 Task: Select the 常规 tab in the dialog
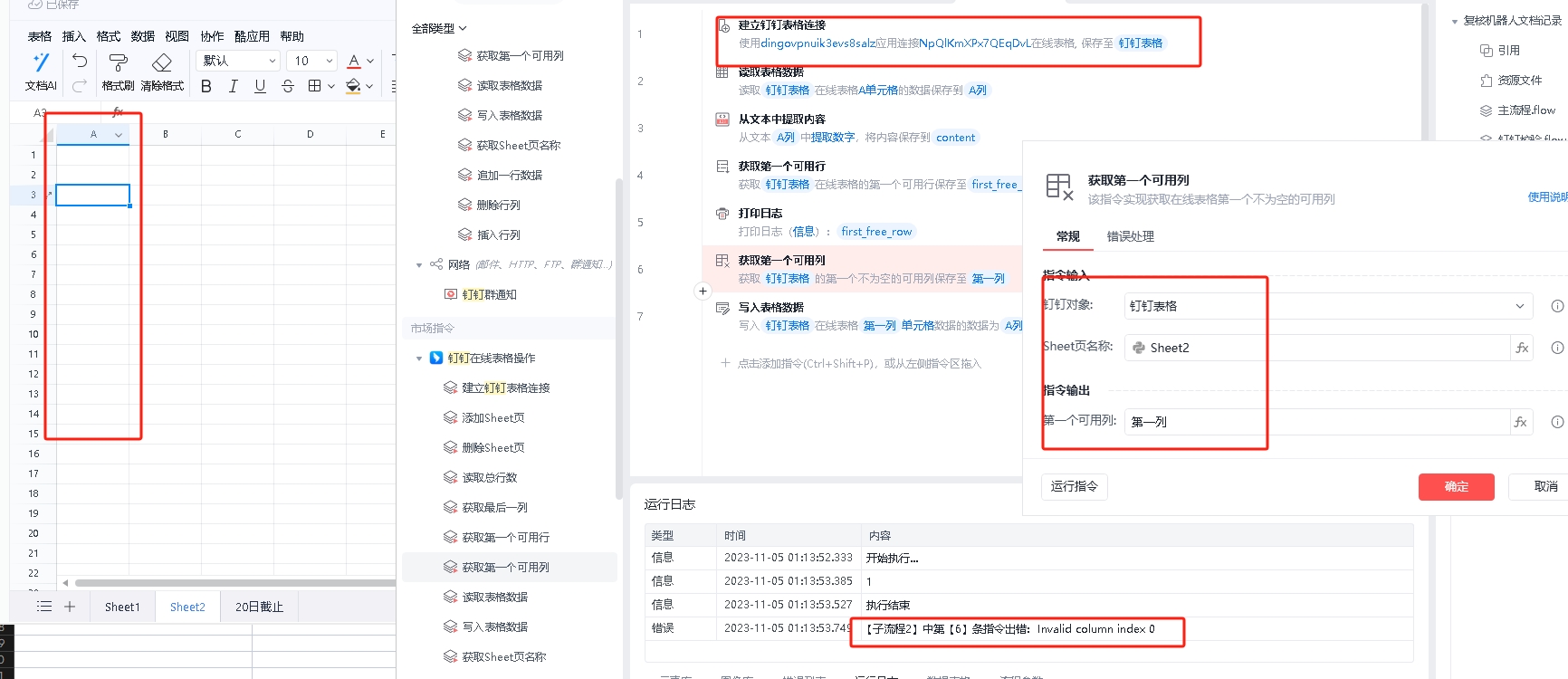(1068, 236)
